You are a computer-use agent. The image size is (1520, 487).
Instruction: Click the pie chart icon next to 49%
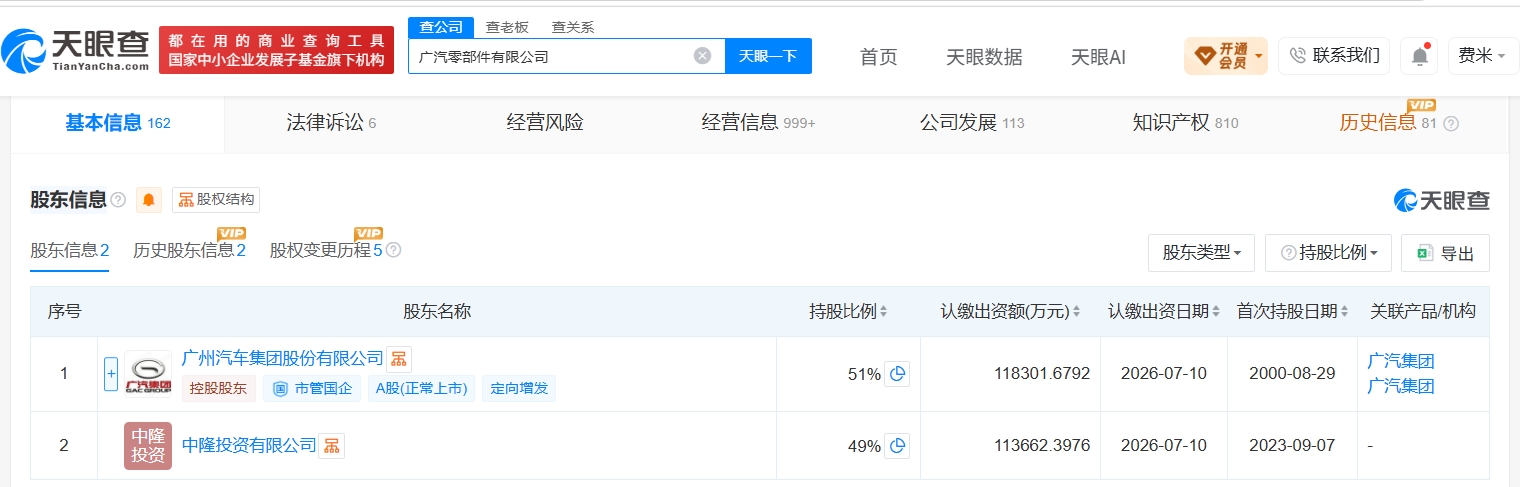[x=897, y=446]
